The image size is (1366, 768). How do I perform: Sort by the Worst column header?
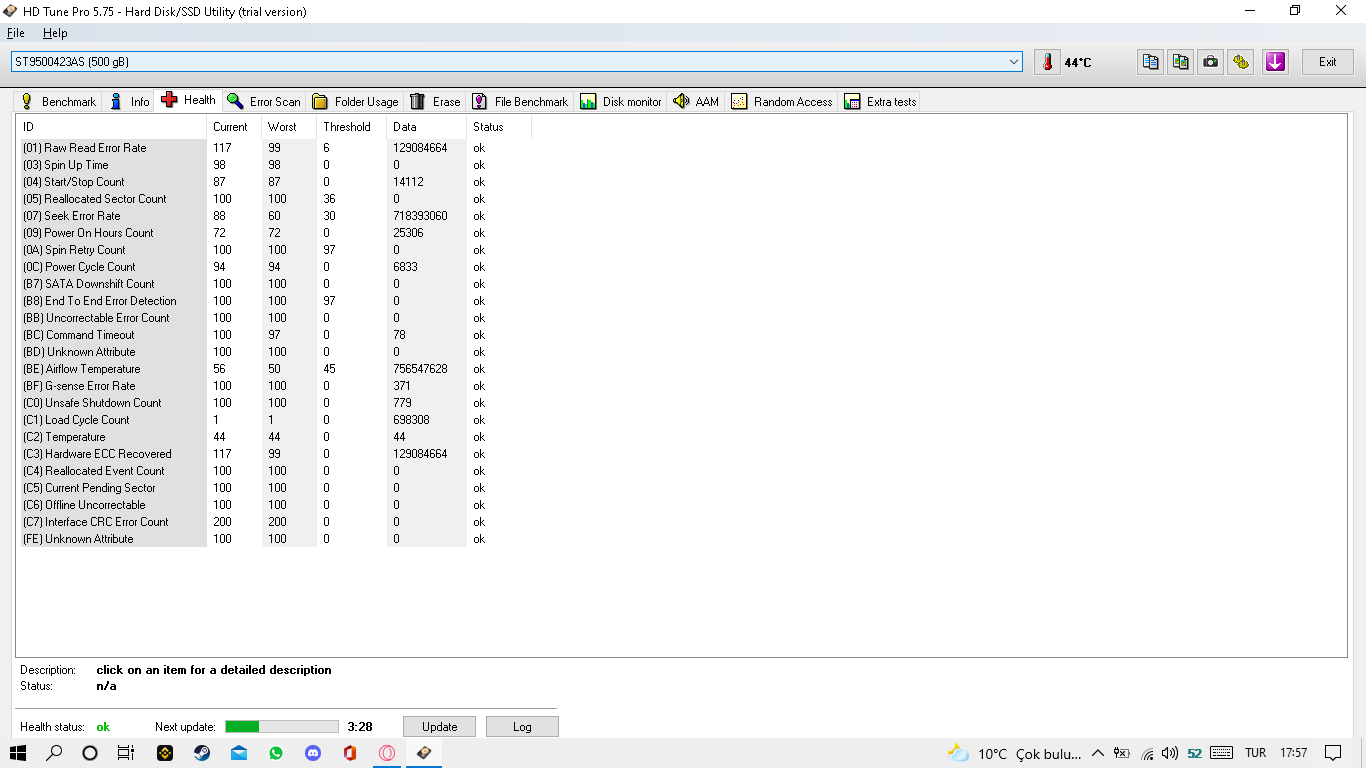point(289,127)
